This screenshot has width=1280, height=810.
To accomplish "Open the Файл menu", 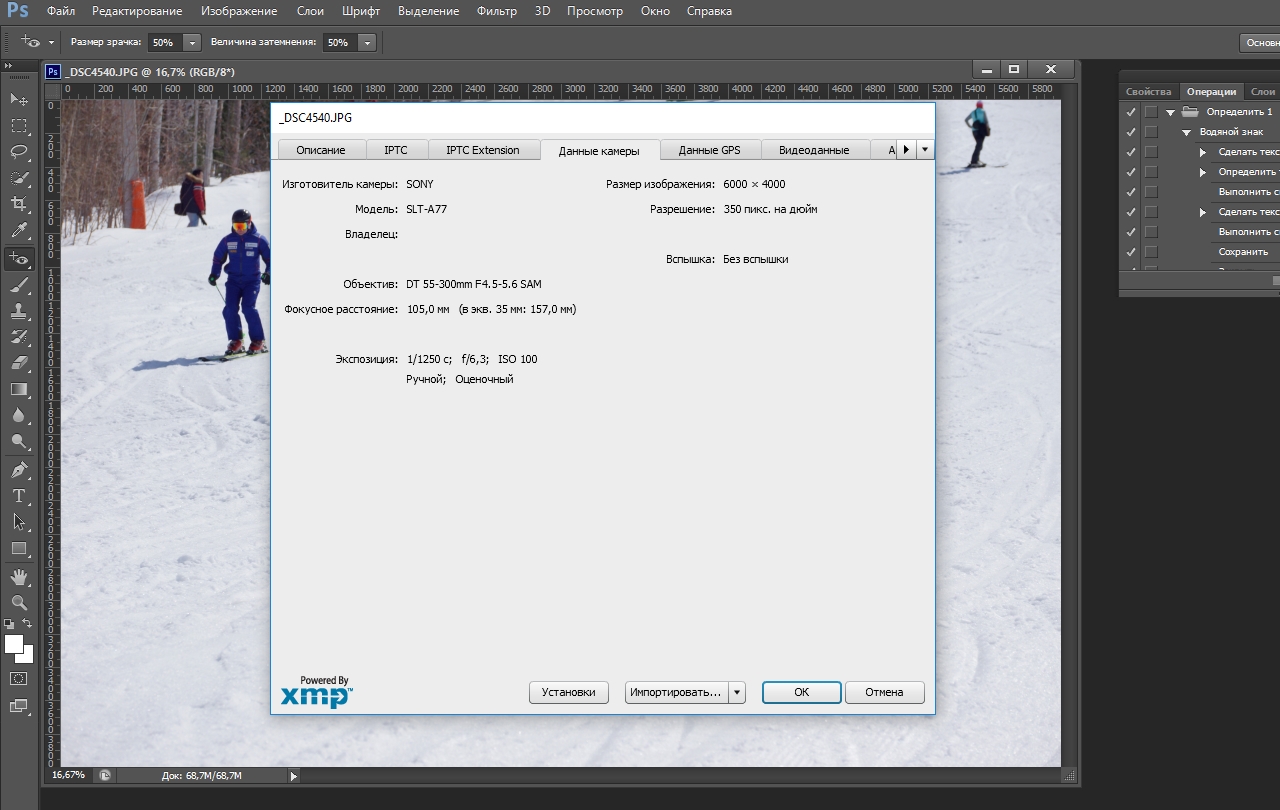I will point(61,11).
